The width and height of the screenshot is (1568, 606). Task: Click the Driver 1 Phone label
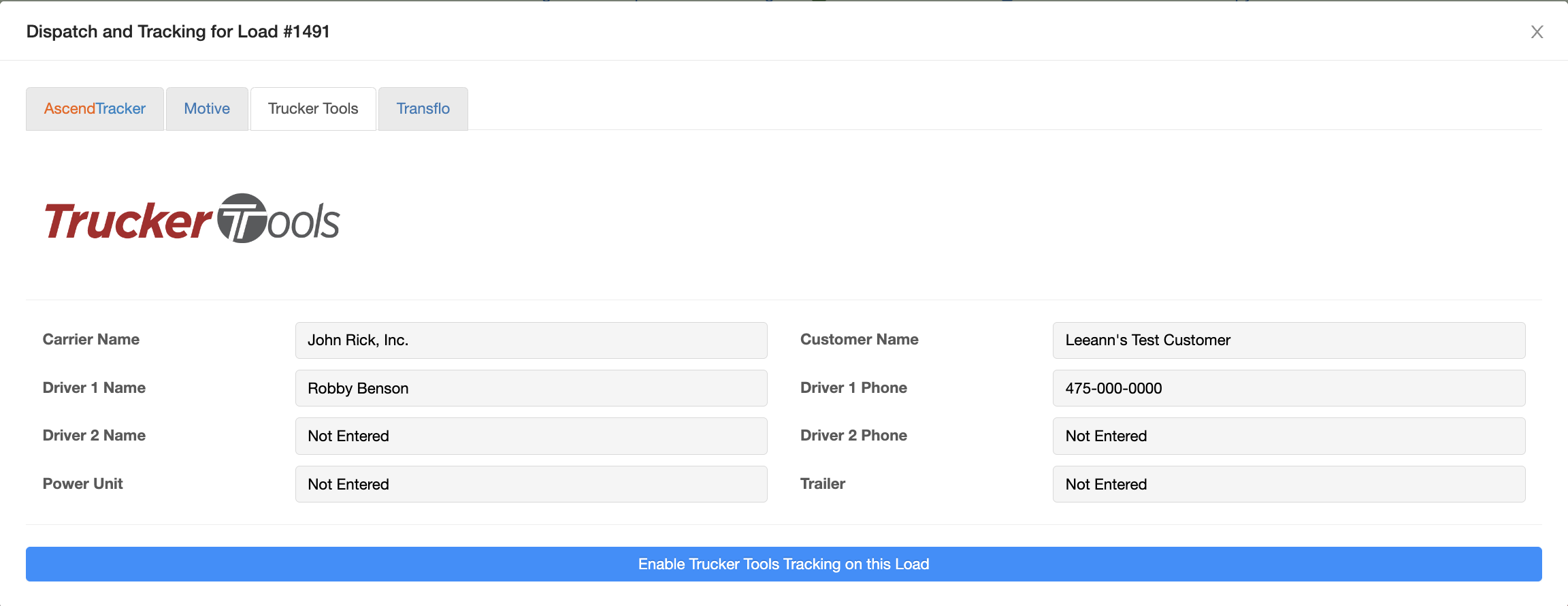pyautogui.click(x=853, y=387)
